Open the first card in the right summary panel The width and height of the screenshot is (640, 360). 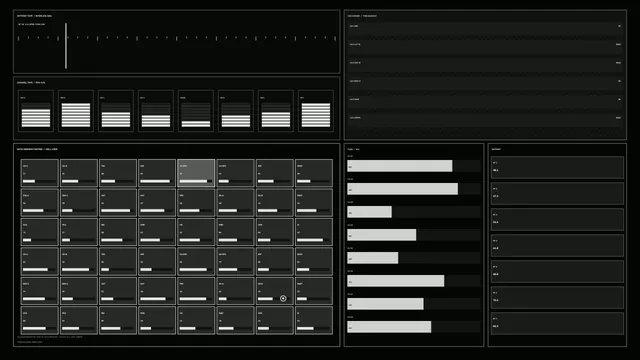557,167
